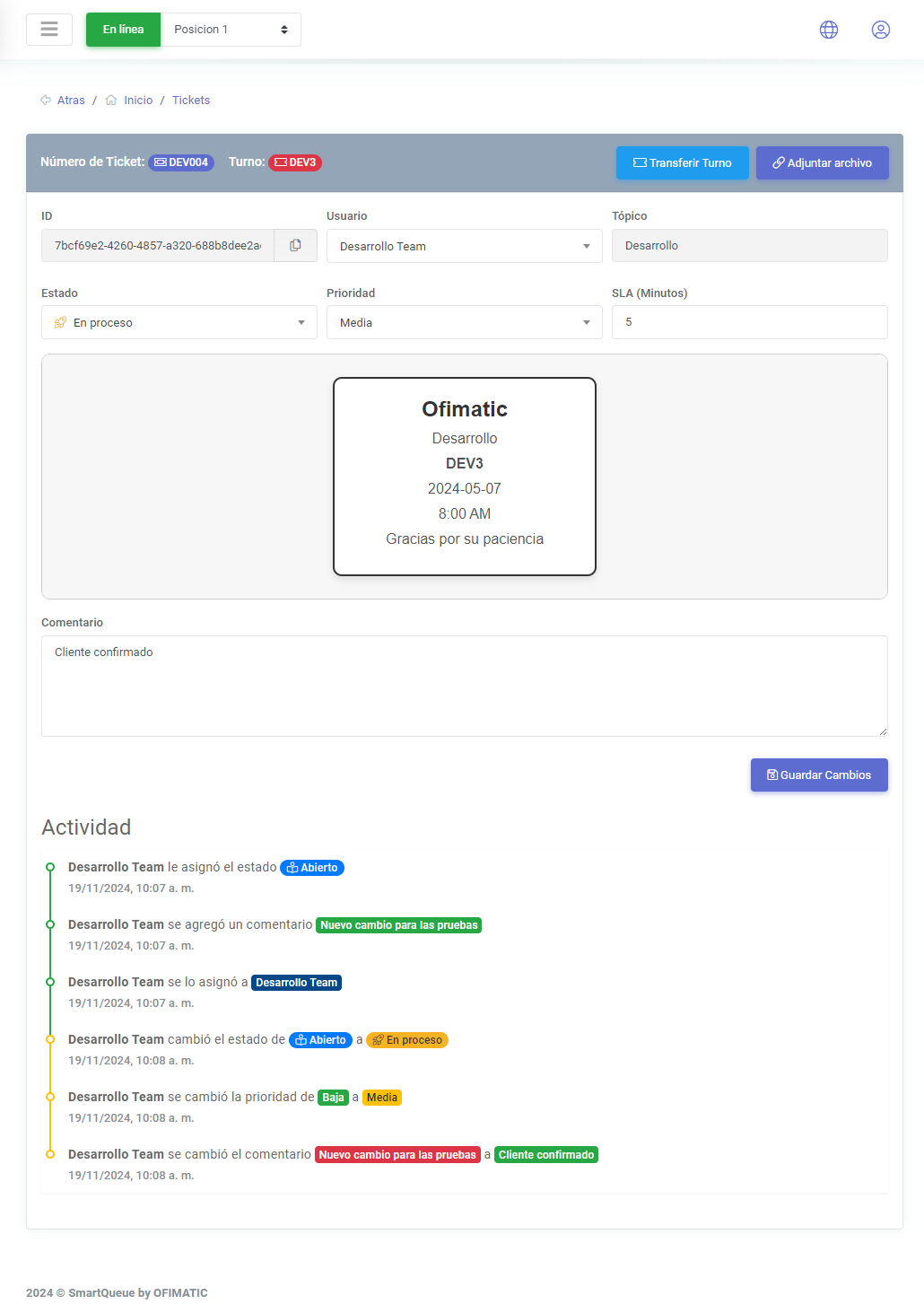The height and width of the screenshot is (1313, 924).
Task: Go to Tickets in the breadcrumb
Action: [x=191, y=101]
